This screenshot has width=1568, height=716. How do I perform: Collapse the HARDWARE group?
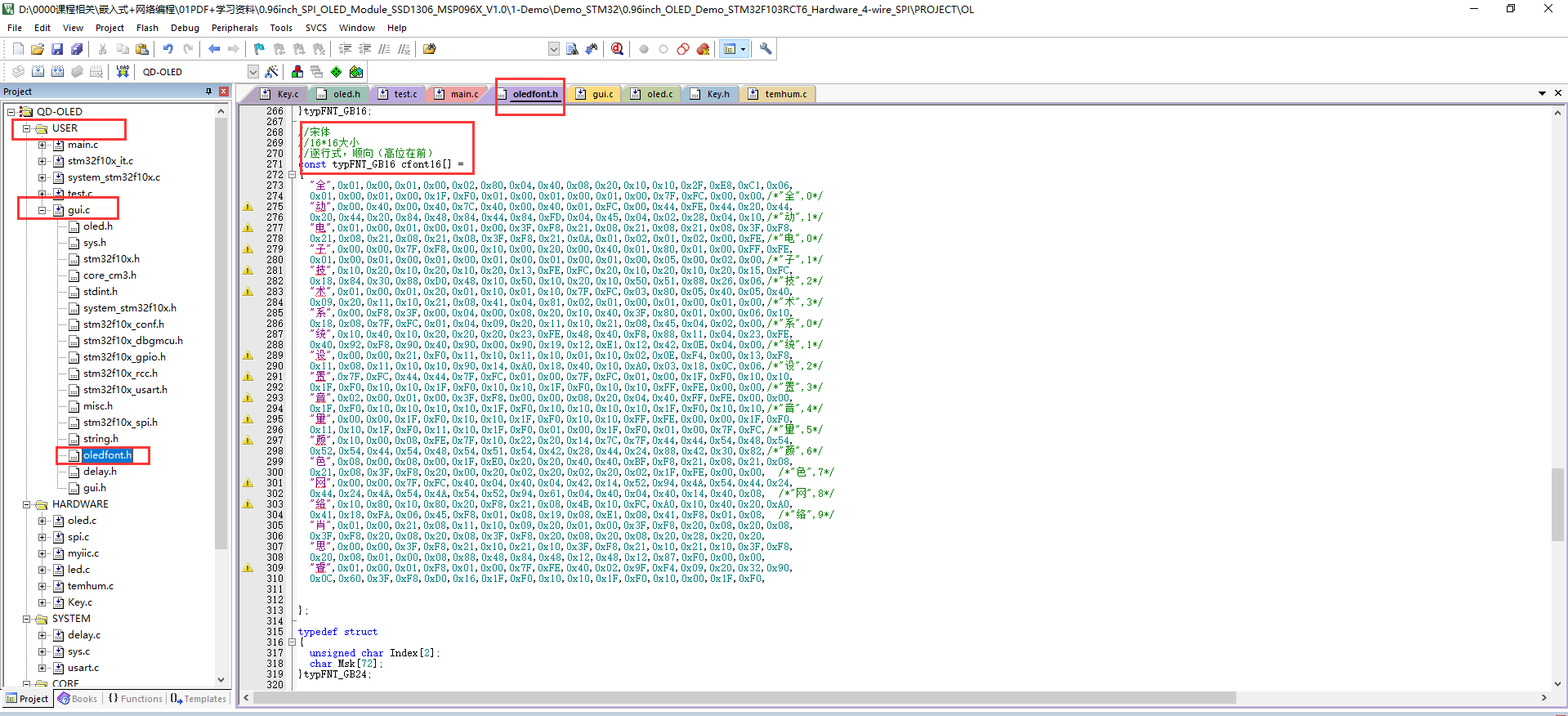coord(27,504)
